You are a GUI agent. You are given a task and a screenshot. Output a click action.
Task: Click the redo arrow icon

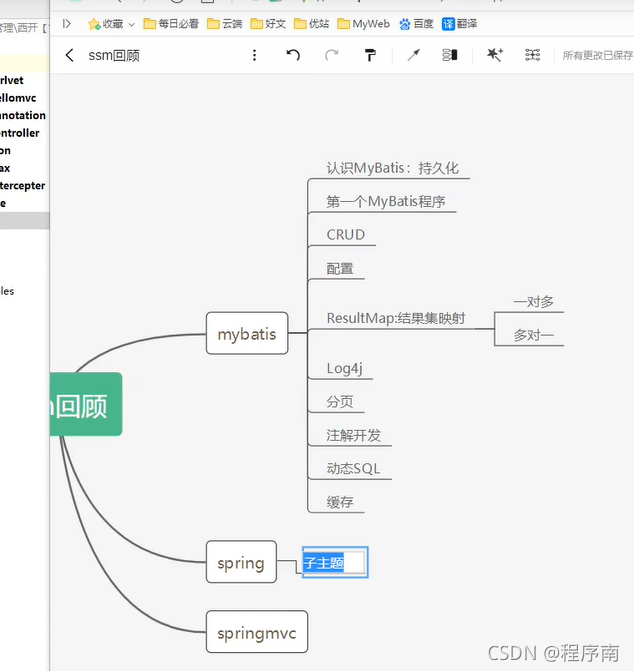coord(332,55)
